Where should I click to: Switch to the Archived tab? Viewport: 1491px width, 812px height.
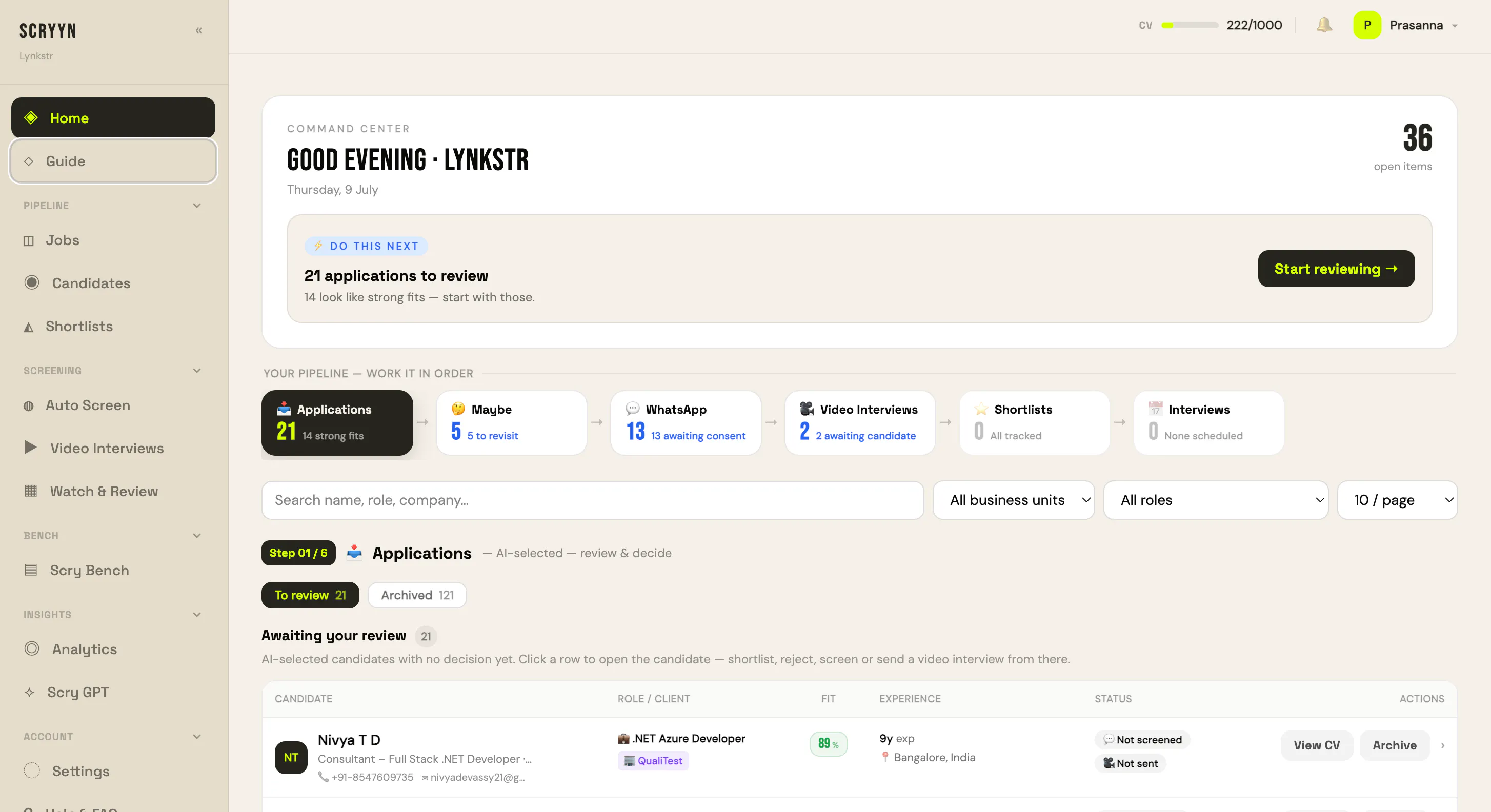(417, 595)
